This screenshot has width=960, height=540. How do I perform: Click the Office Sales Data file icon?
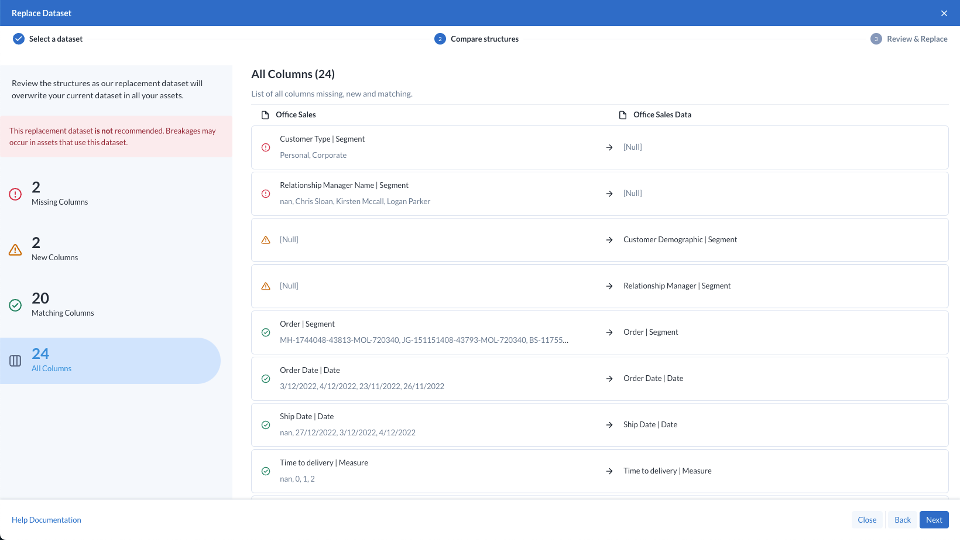click(x=623, y=114)
